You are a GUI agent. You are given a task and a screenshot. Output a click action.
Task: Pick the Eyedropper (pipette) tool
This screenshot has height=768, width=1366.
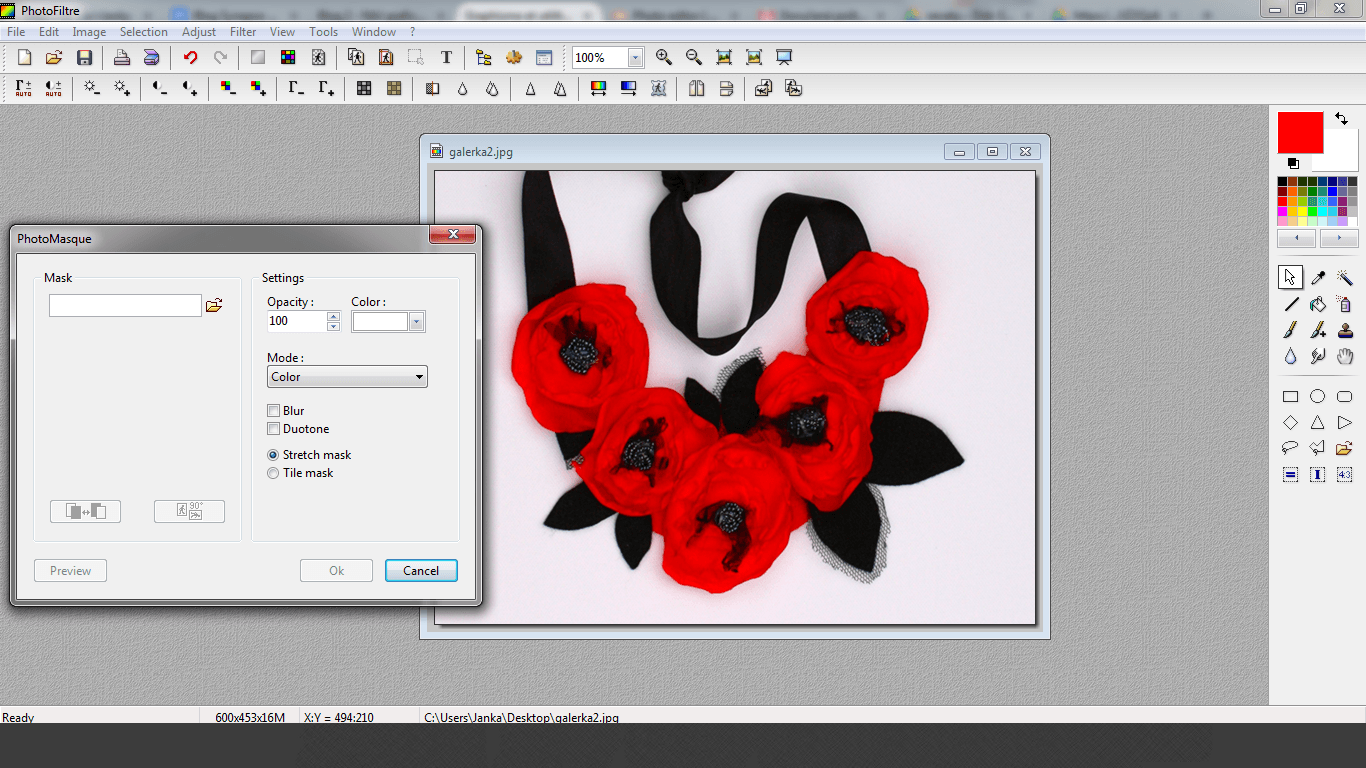pos(1318,278)
